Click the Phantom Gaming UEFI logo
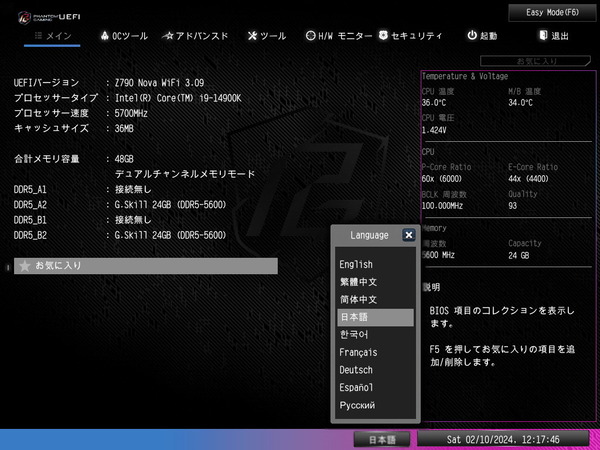600x450 pixels. point(49,18)
